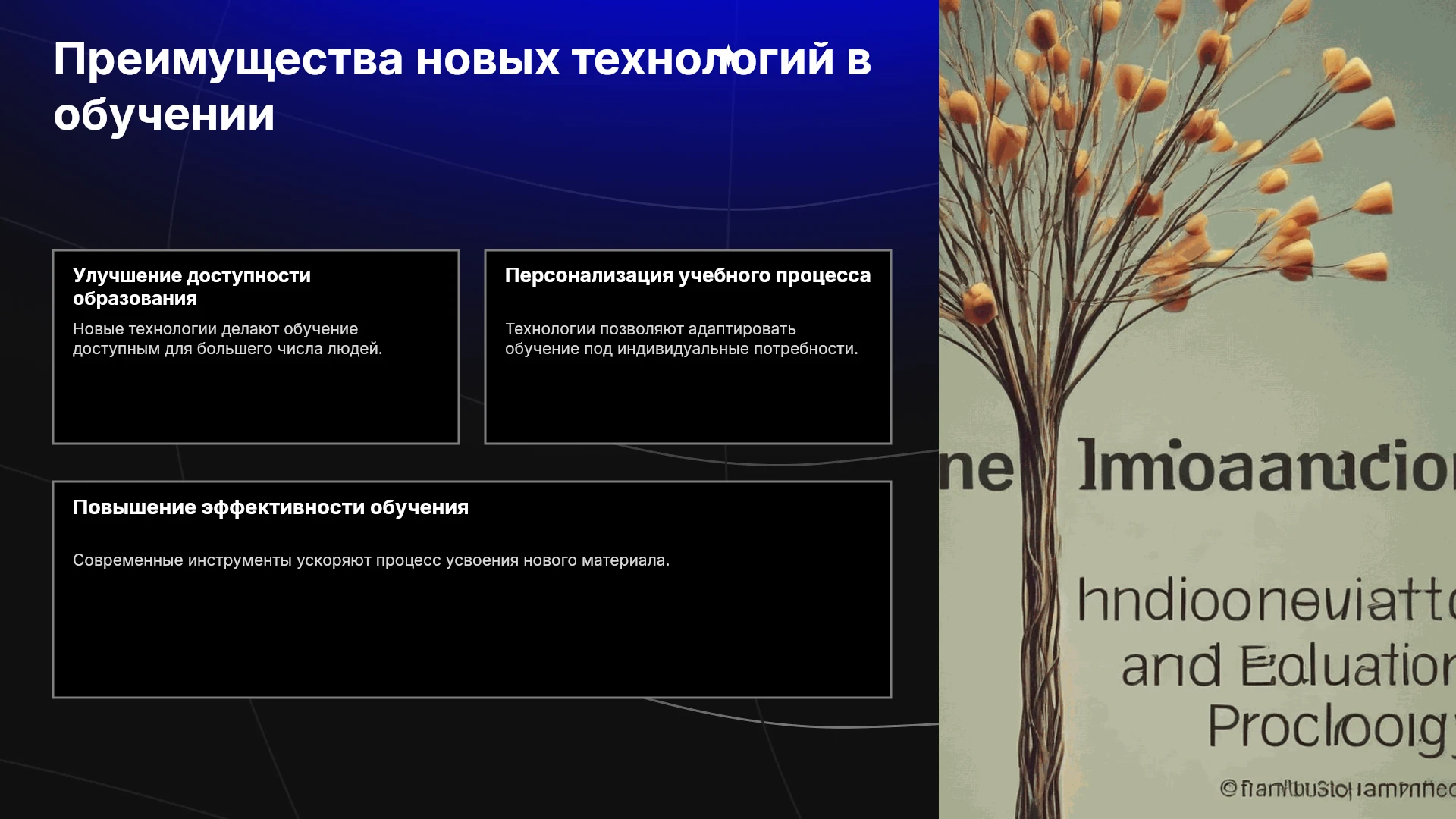Click the slide title starting with "Преимущества"
The width and height of the screenshot is (1456, 819).
coord(463,86)
